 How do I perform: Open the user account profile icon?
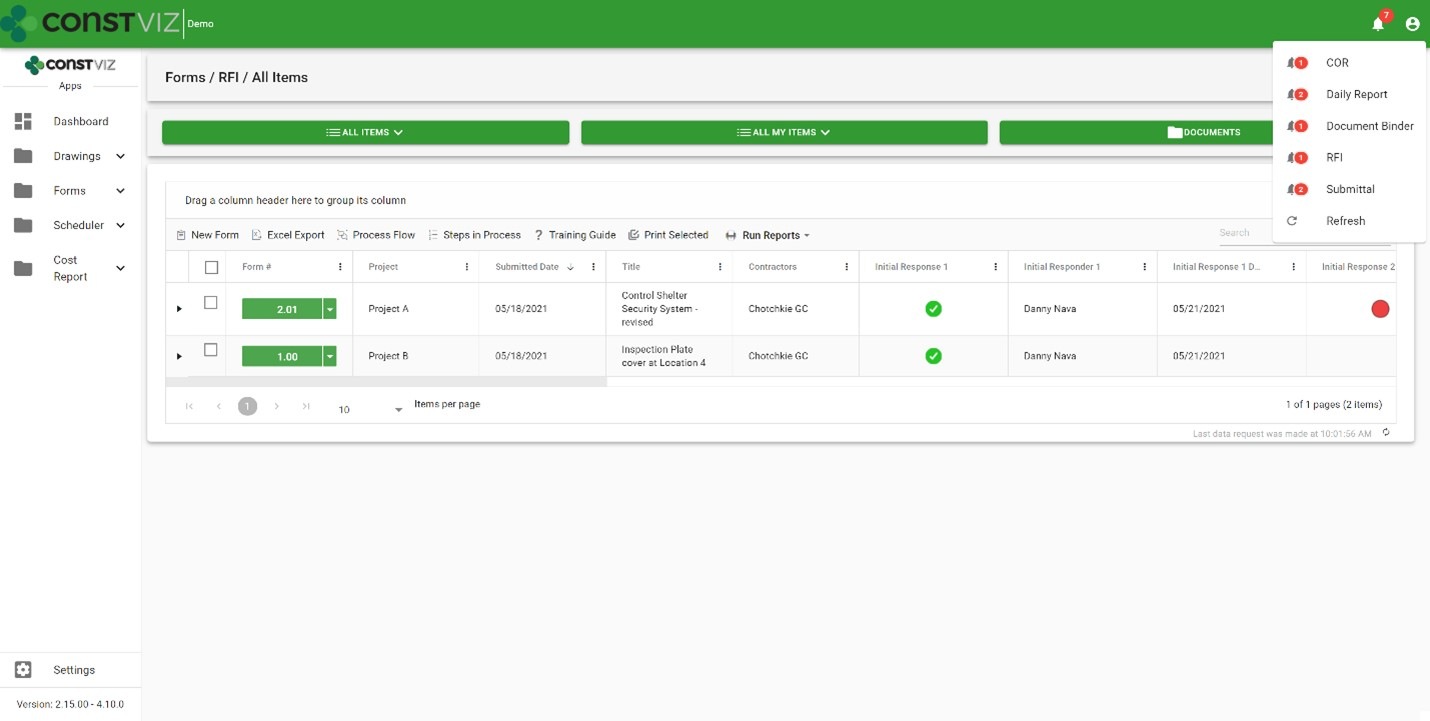1412,24
